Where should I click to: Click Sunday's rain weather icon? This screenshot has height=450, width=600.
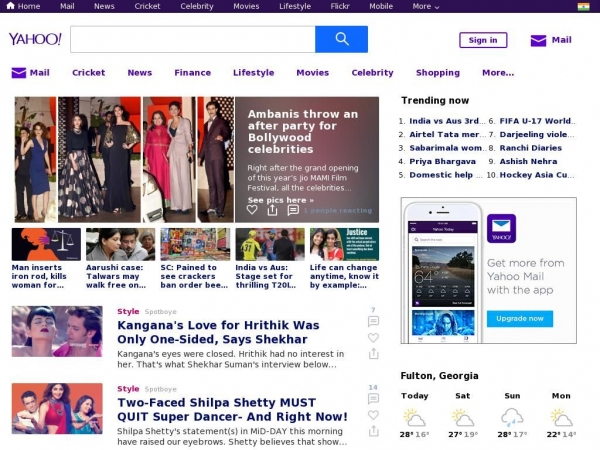pyautogui.click(x=512, y=417)
